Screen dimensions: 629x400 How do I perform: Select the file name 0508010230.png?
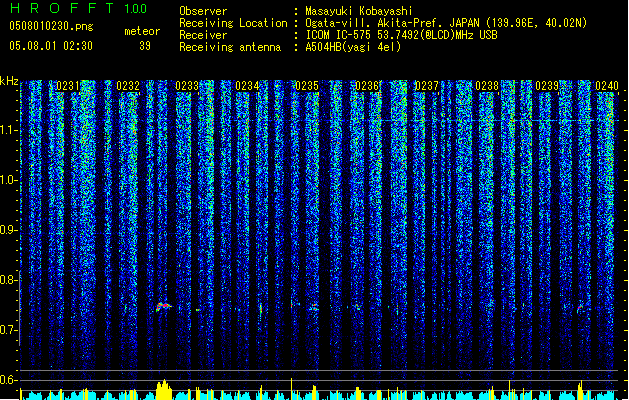click(51, 26)
